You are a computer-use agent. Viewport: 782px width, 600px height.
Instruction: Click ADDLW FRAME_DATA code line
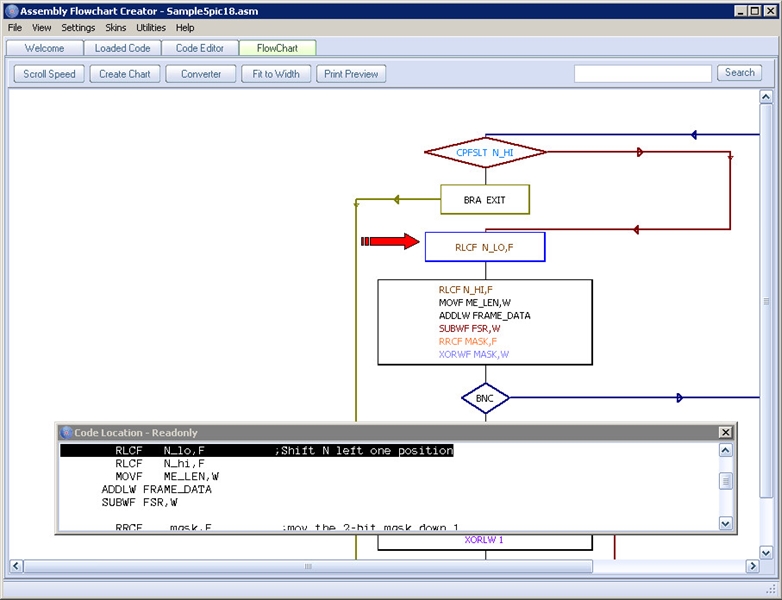click(x=157, y=490)
